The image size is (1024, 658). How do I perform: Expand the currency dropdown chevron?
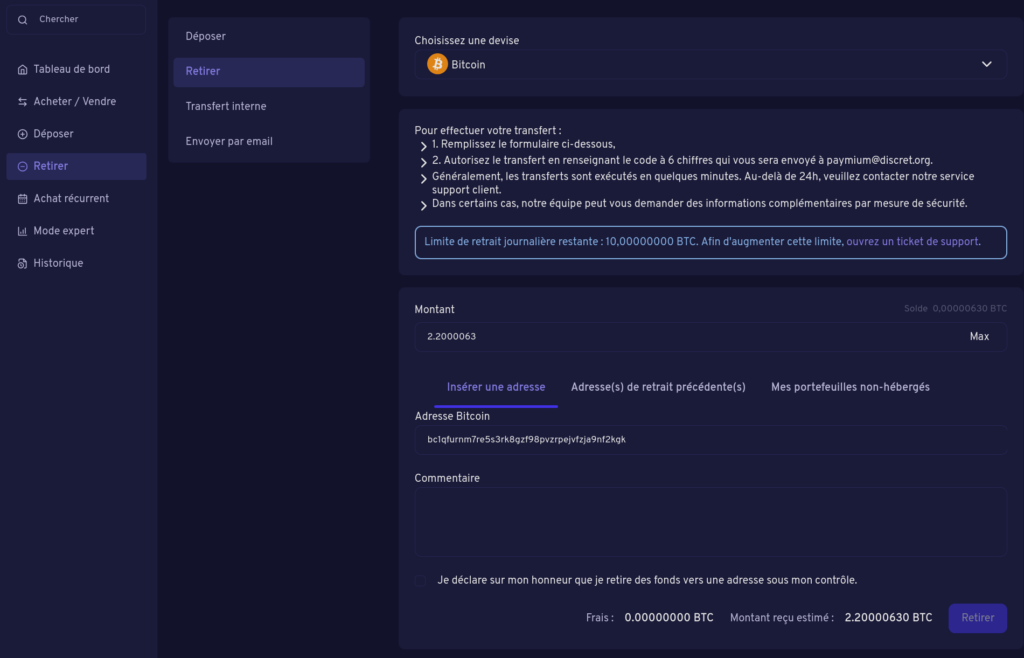(x=986, y=64)
